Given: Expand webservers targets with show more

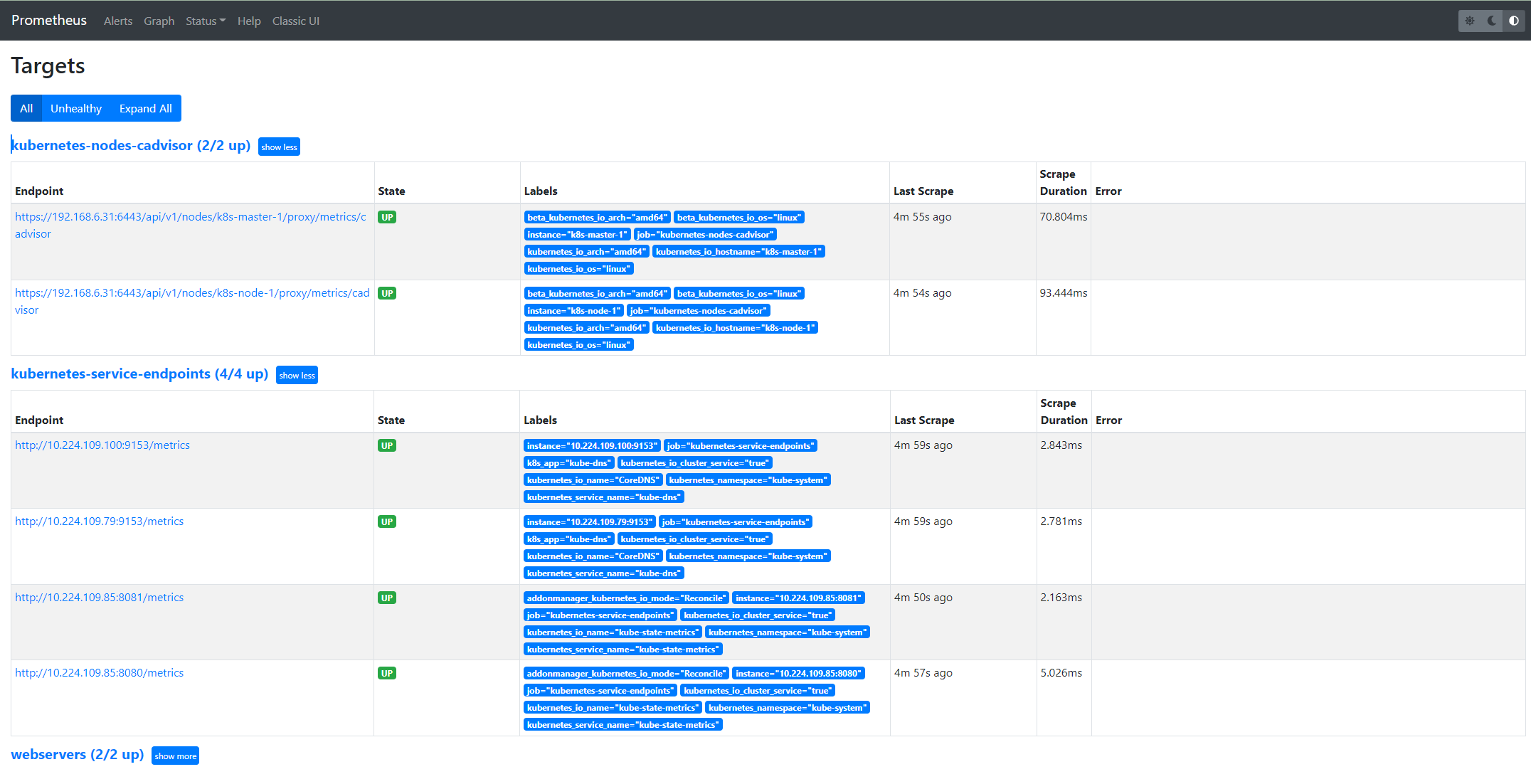Looking at the screenshot, I should click(175, 756).
